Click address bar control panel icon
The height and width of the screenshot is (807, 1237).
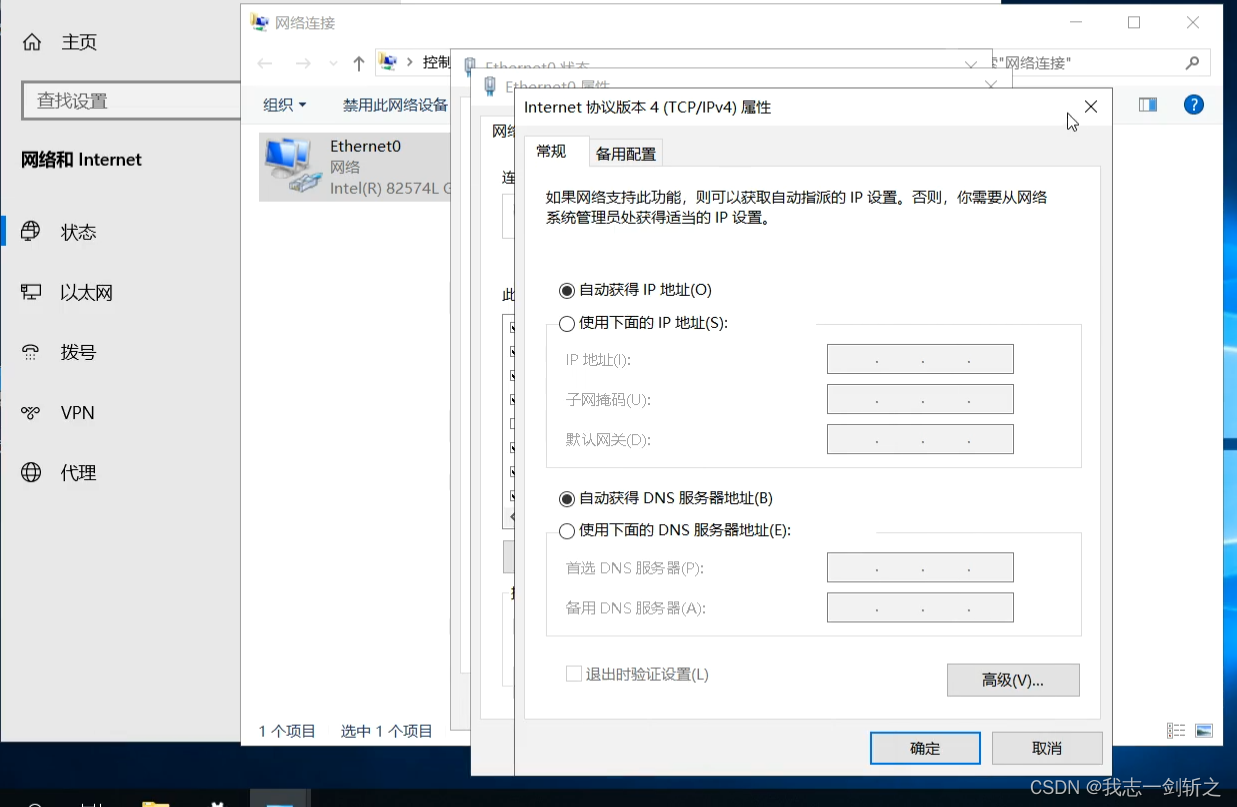pyautogui.click(x=389, y=62)
